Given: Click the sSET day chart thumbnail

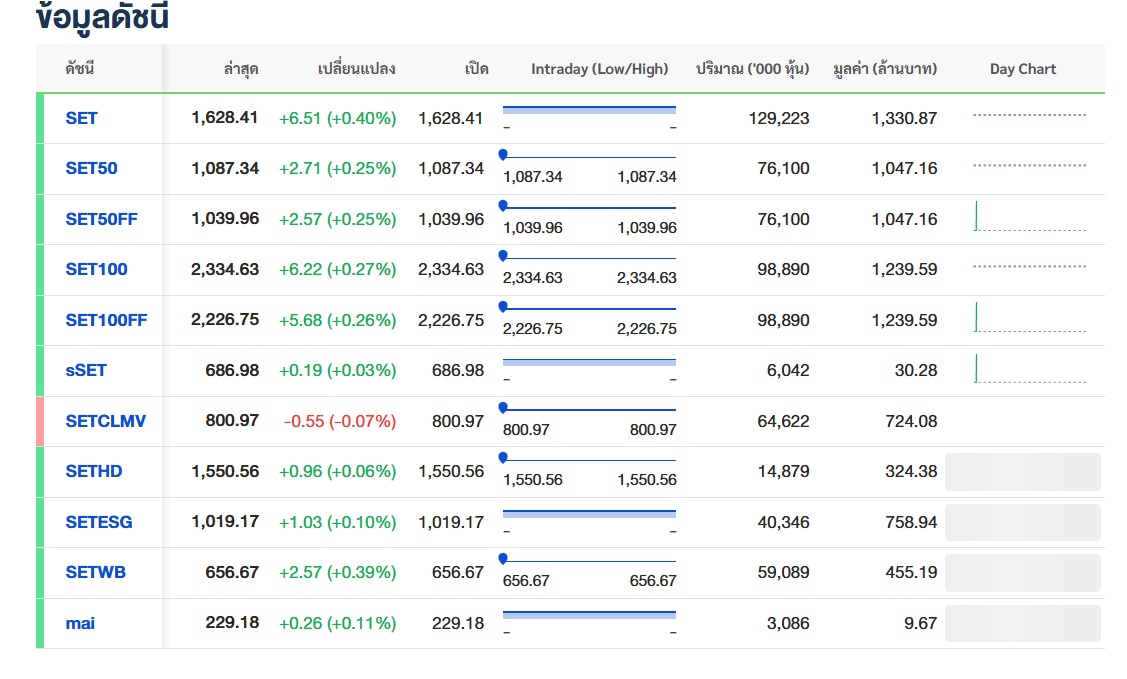Looking at the screenshot, I should pos(1029,369).
